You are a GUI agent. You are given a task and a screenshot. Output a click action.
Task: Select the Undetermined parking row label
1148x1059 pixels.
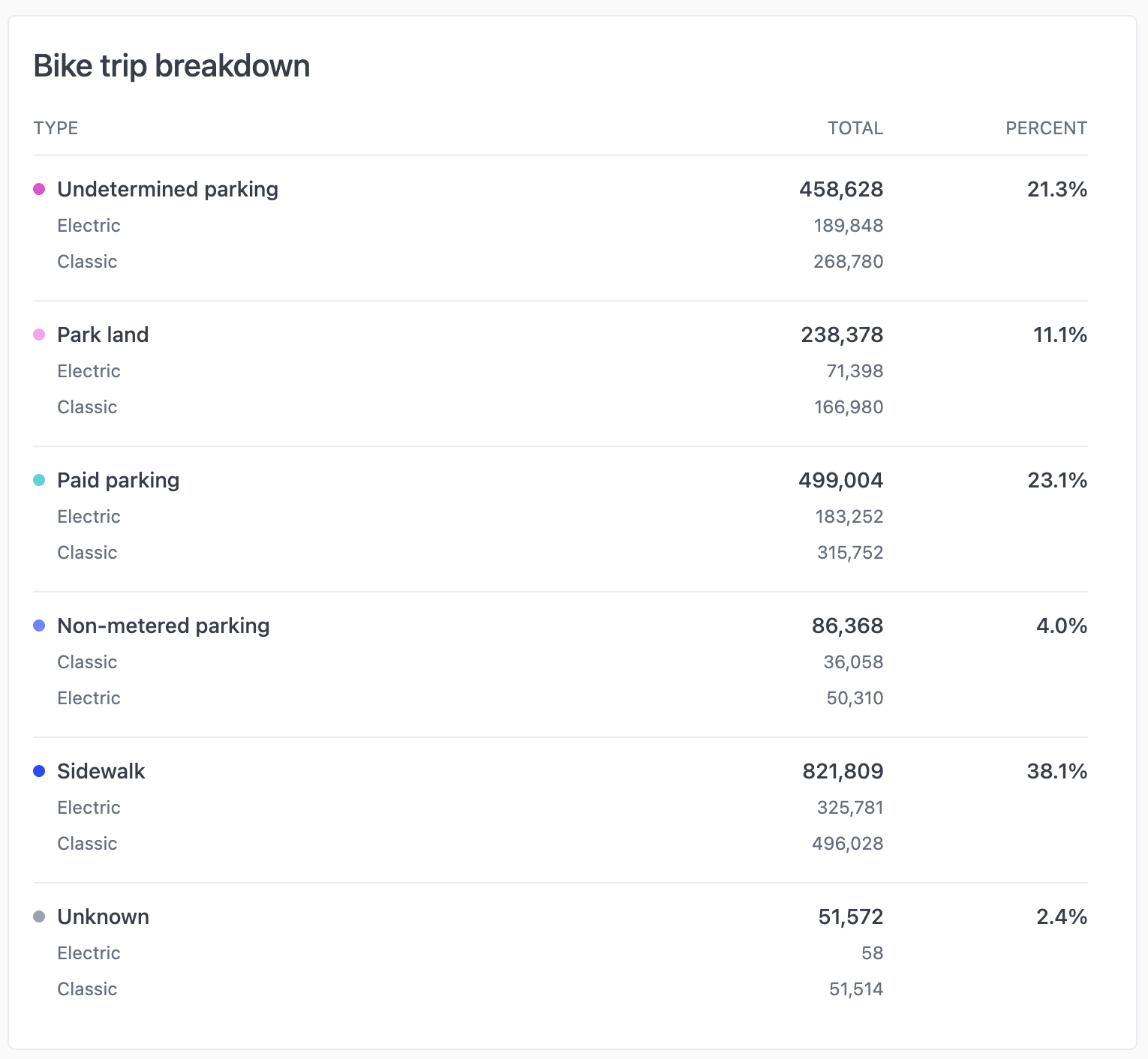[x=167, y=189]
